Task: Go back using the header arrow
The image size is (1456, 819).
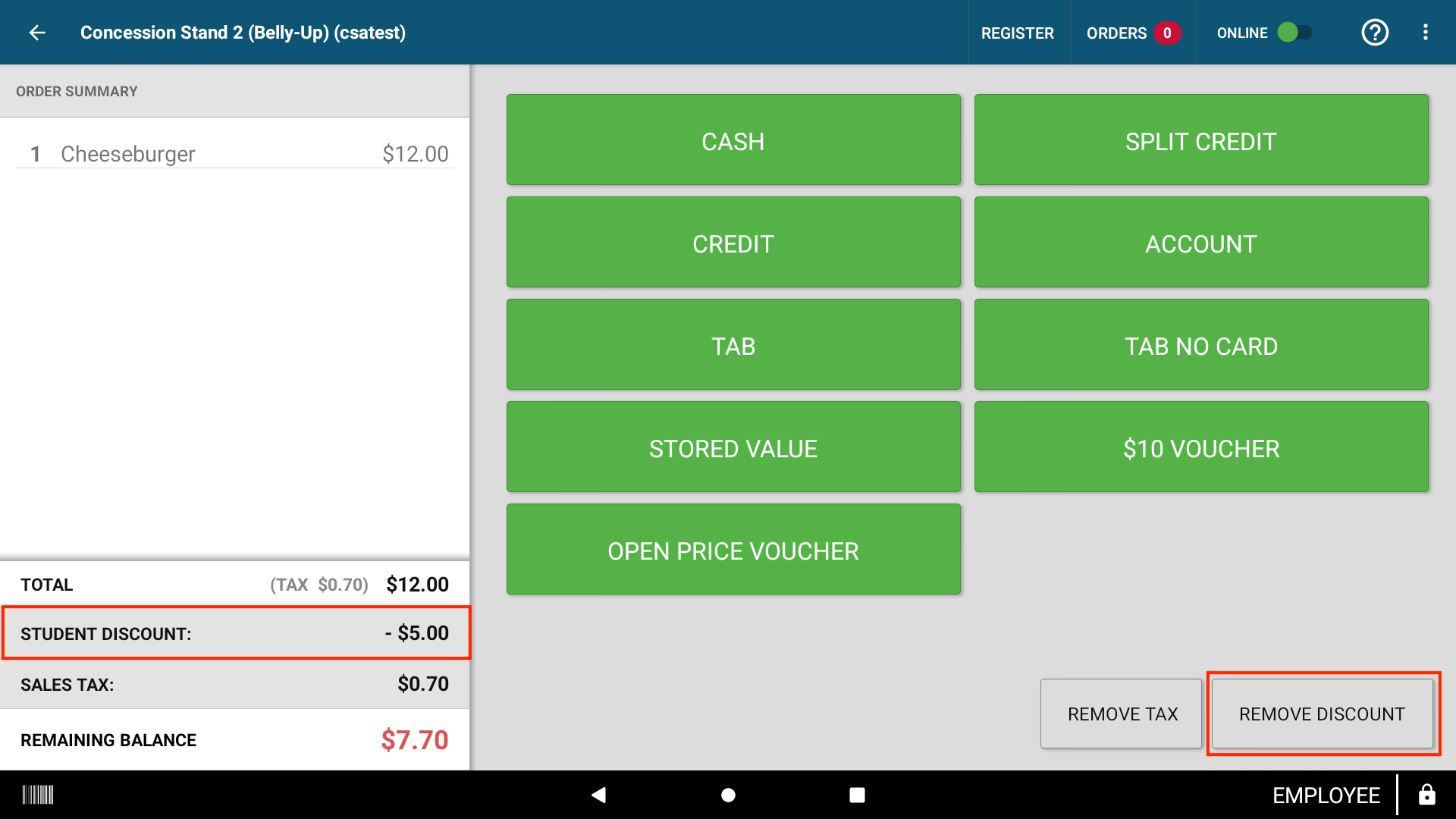Action: (x=37, y=33)
